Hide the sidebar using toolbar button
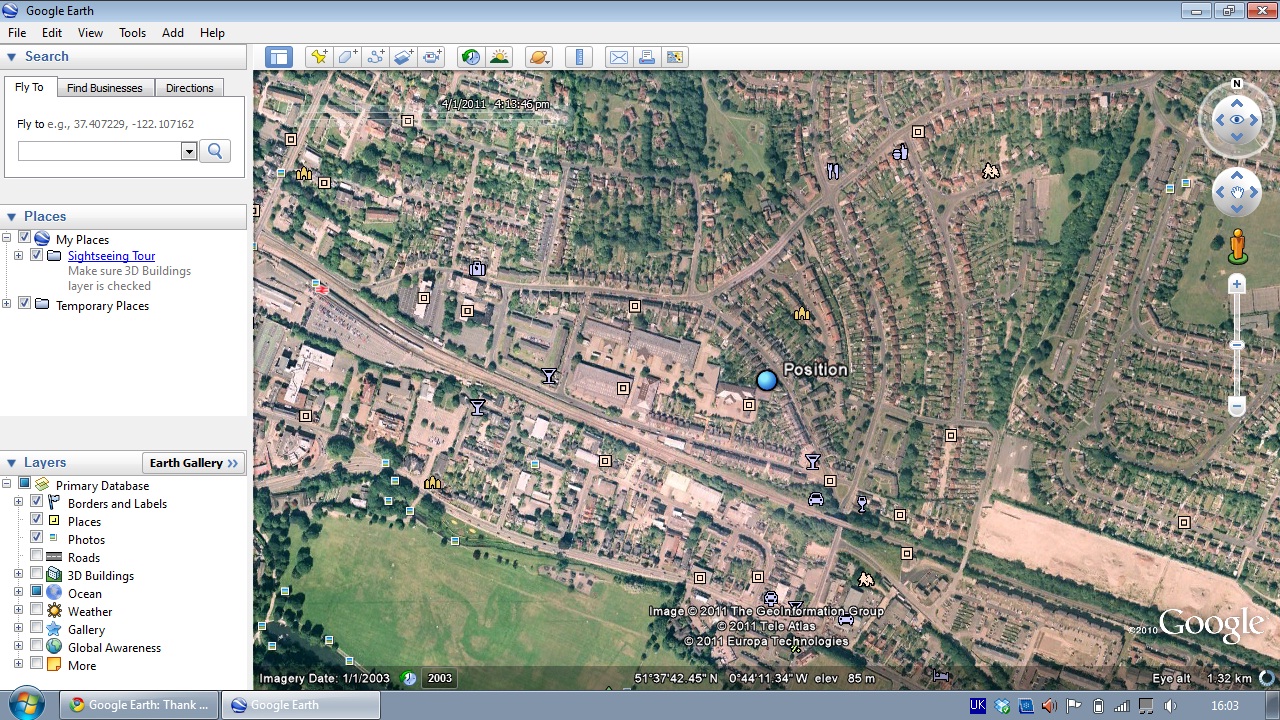This screenshot has height=720, width=1280. [279, 57]
